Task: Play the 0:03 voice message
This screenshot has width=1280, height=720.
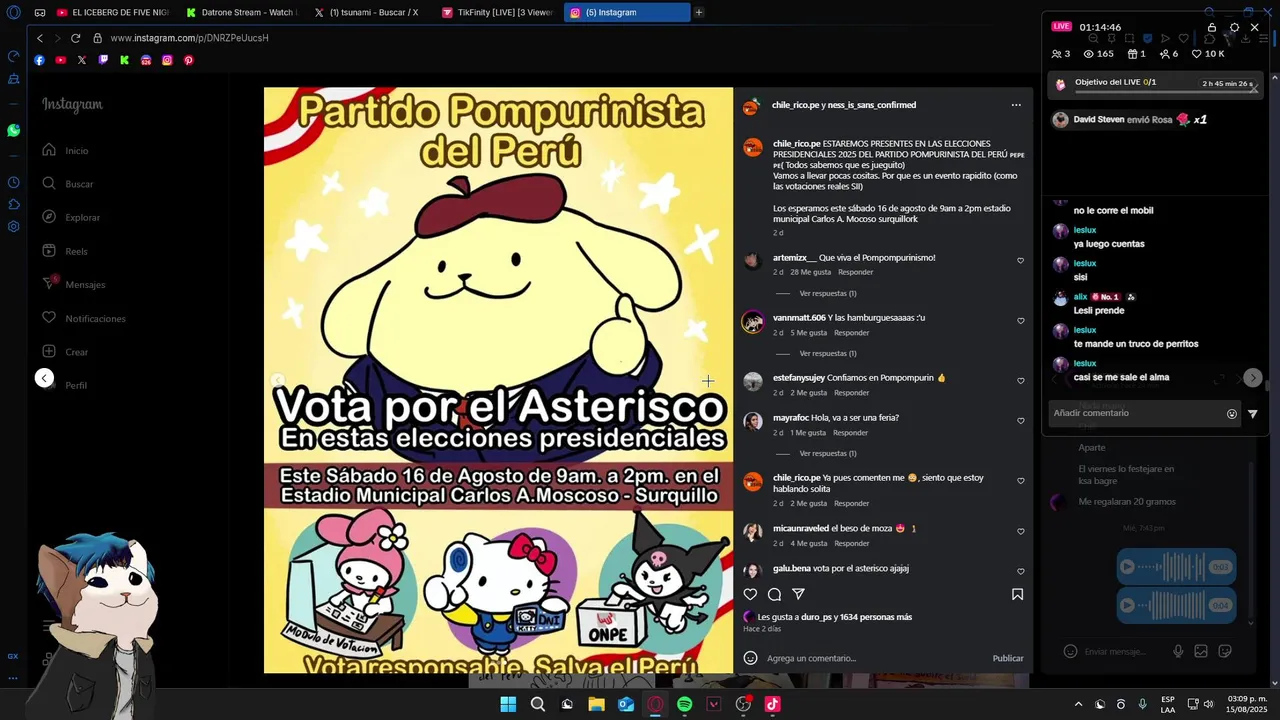Action: pos(1128,567)
